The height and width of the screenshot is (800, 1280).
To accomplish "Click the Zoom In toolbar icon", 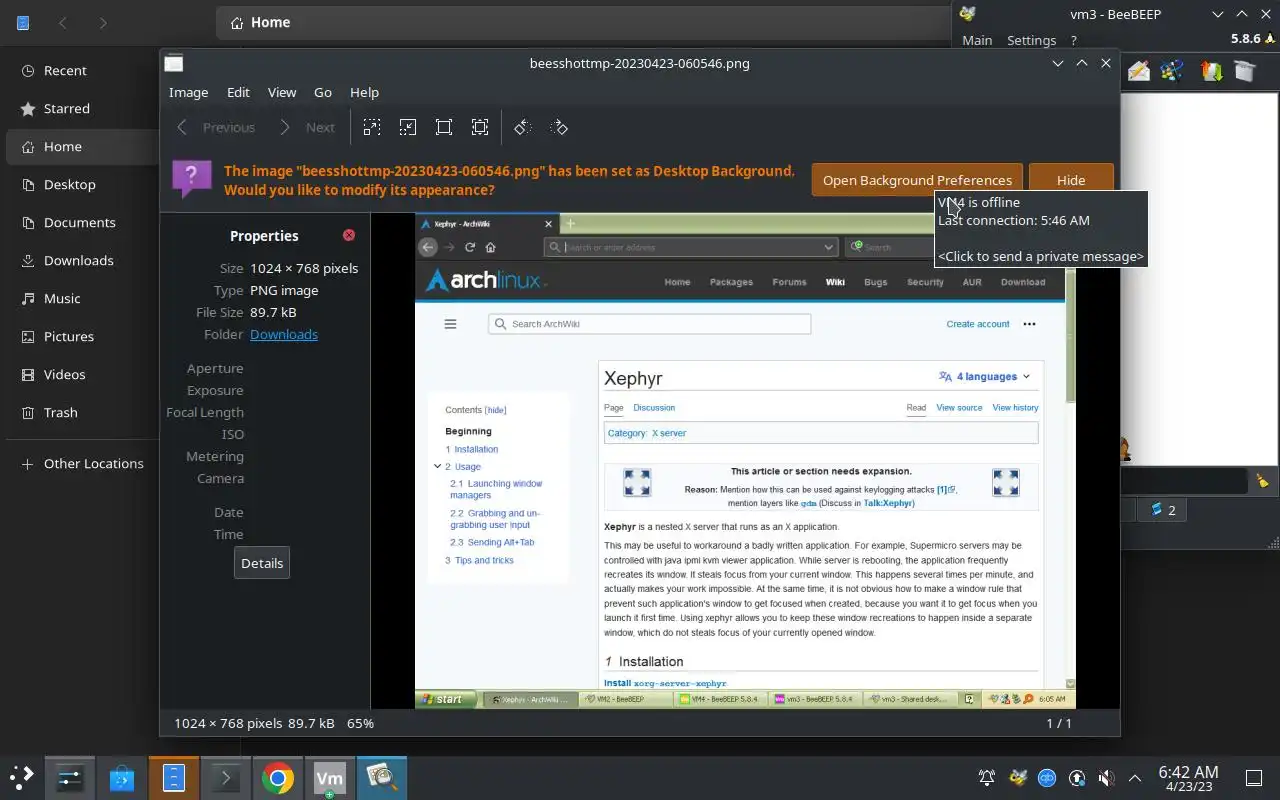I will (372, 127).
